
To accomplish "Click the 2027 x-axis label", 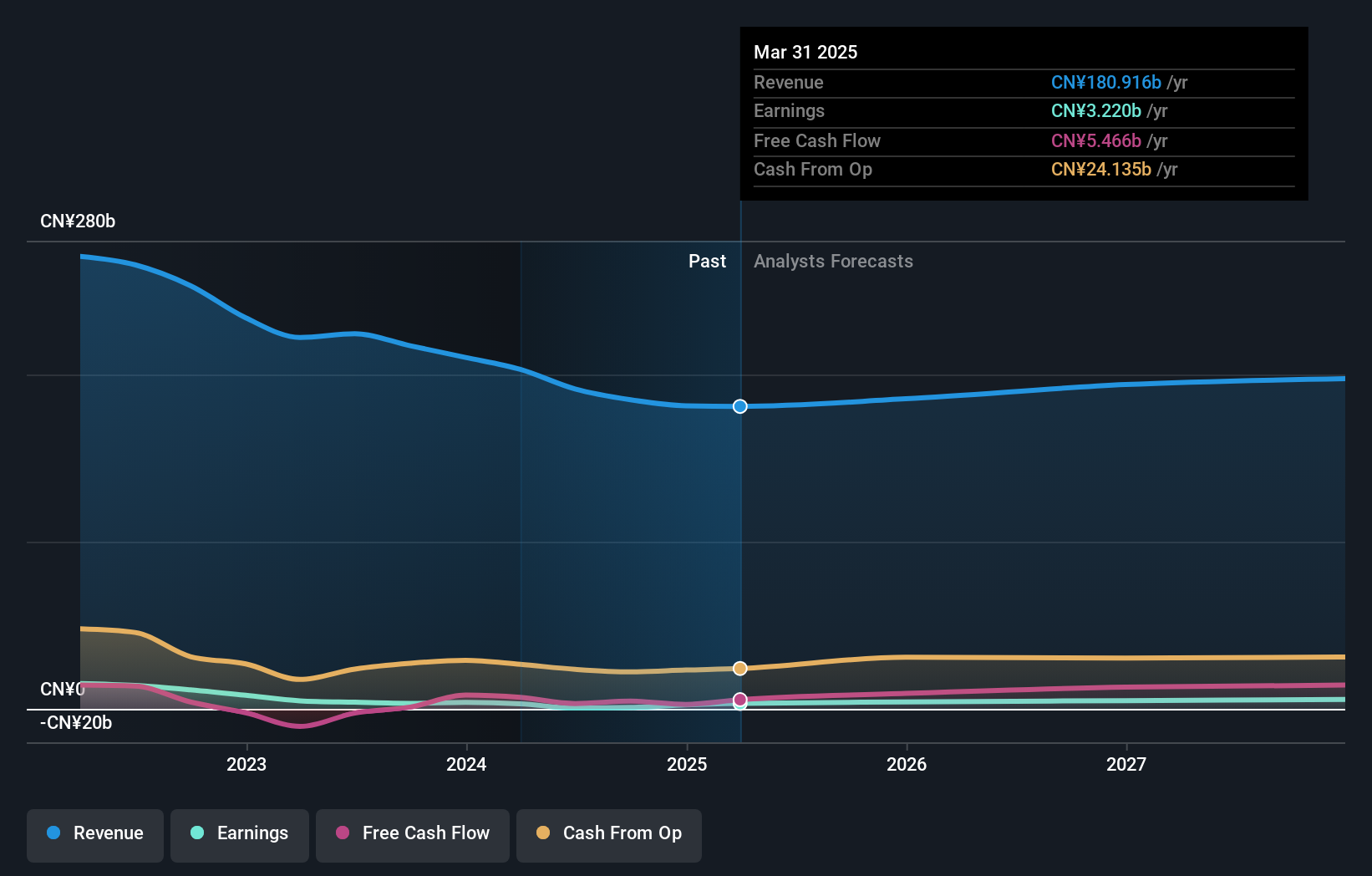I will pyautogui.click(x=1126, y=764).
